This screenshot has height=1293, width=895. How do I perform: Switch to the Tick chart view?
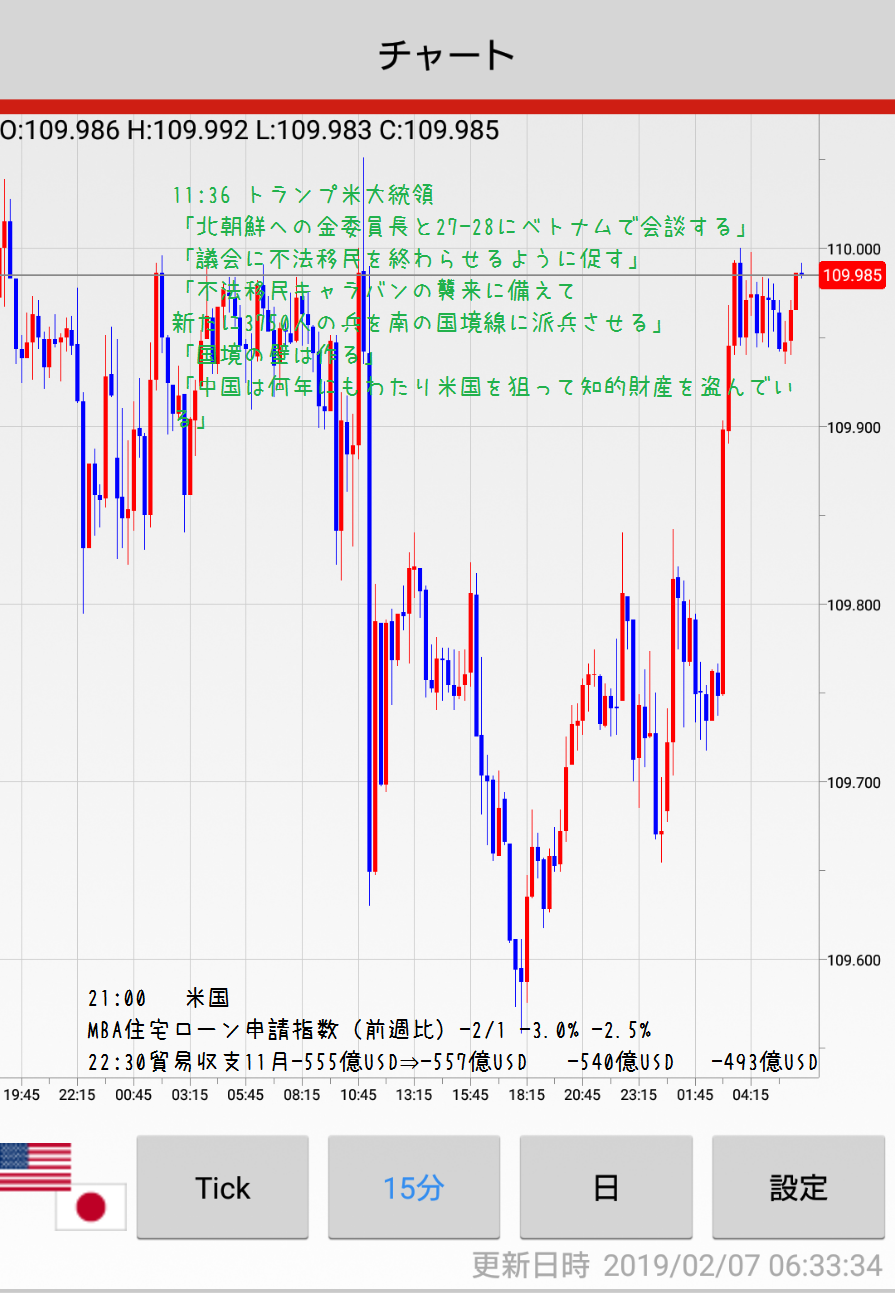pos(222,1187)
